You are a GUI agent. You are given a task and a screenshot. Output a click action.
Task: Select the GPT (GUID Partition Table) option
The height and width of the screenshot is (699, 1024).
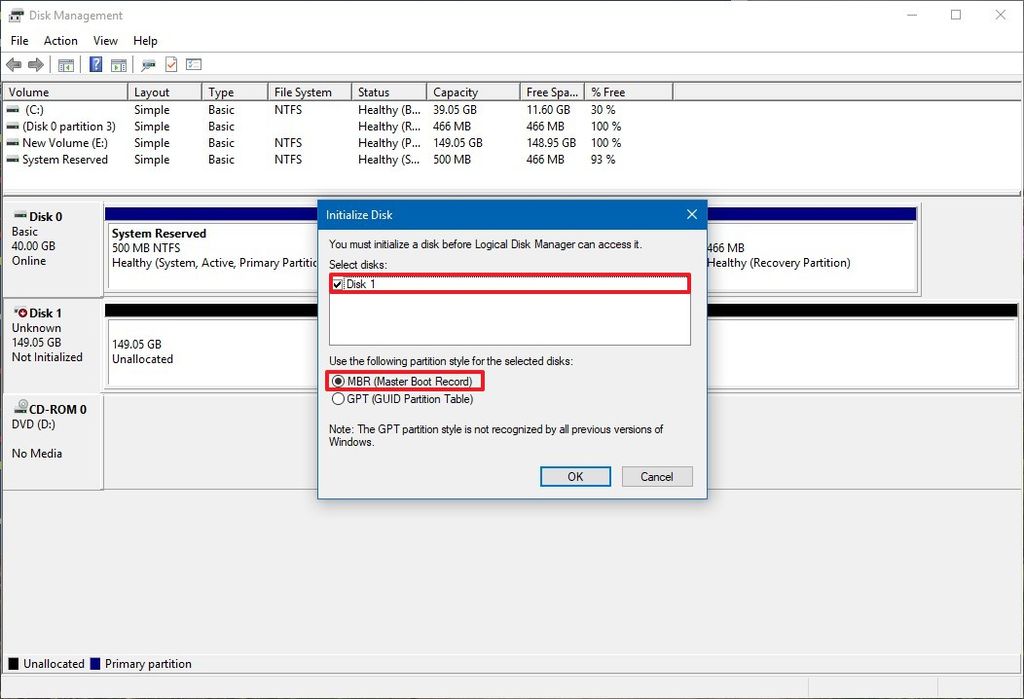coord(338,398)
